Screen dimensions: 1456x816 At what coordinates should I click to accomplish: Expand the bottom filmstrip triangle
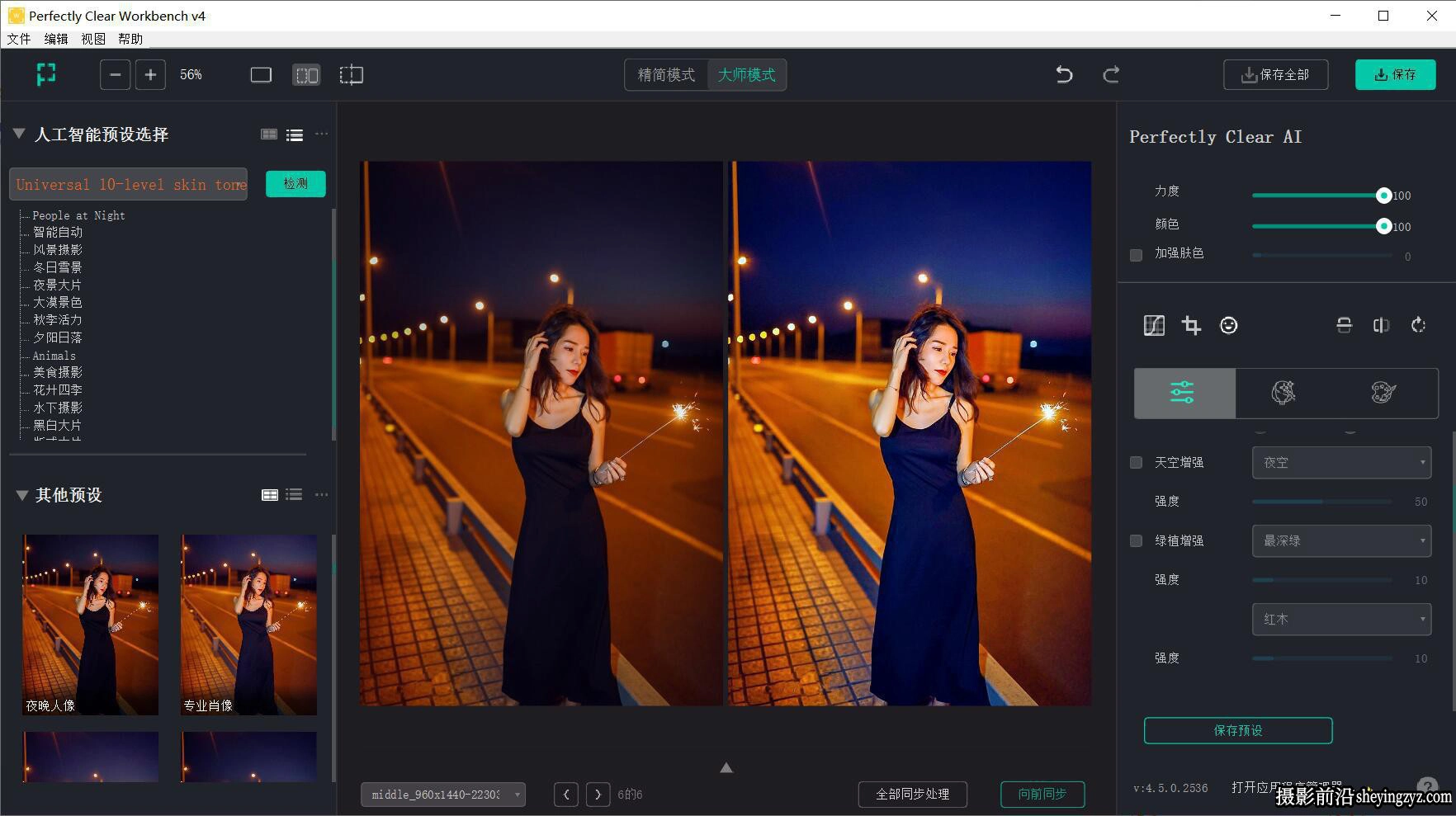tap(726, 767)
